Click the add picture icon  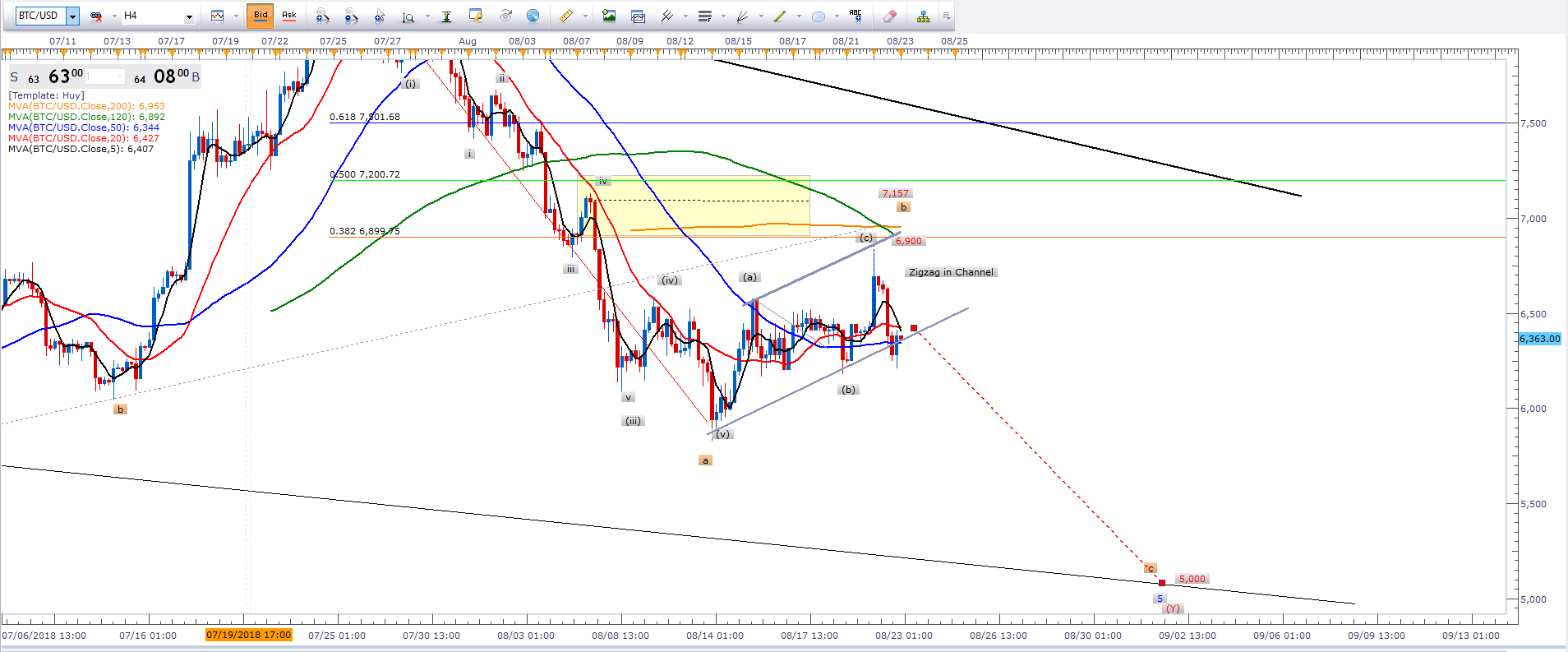click(609, 16)
